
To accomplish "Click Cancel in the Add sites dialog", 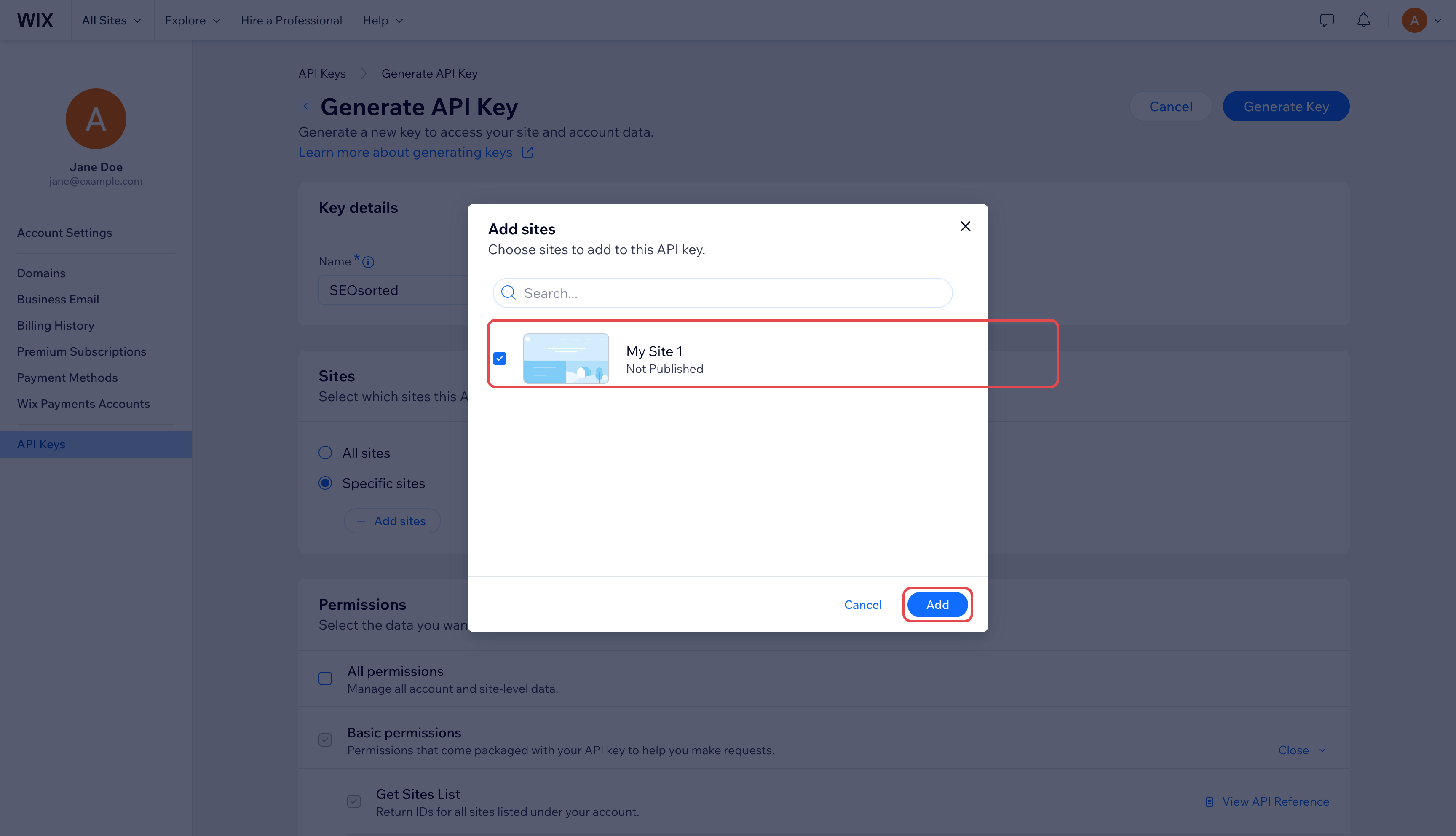I will 862,604.
